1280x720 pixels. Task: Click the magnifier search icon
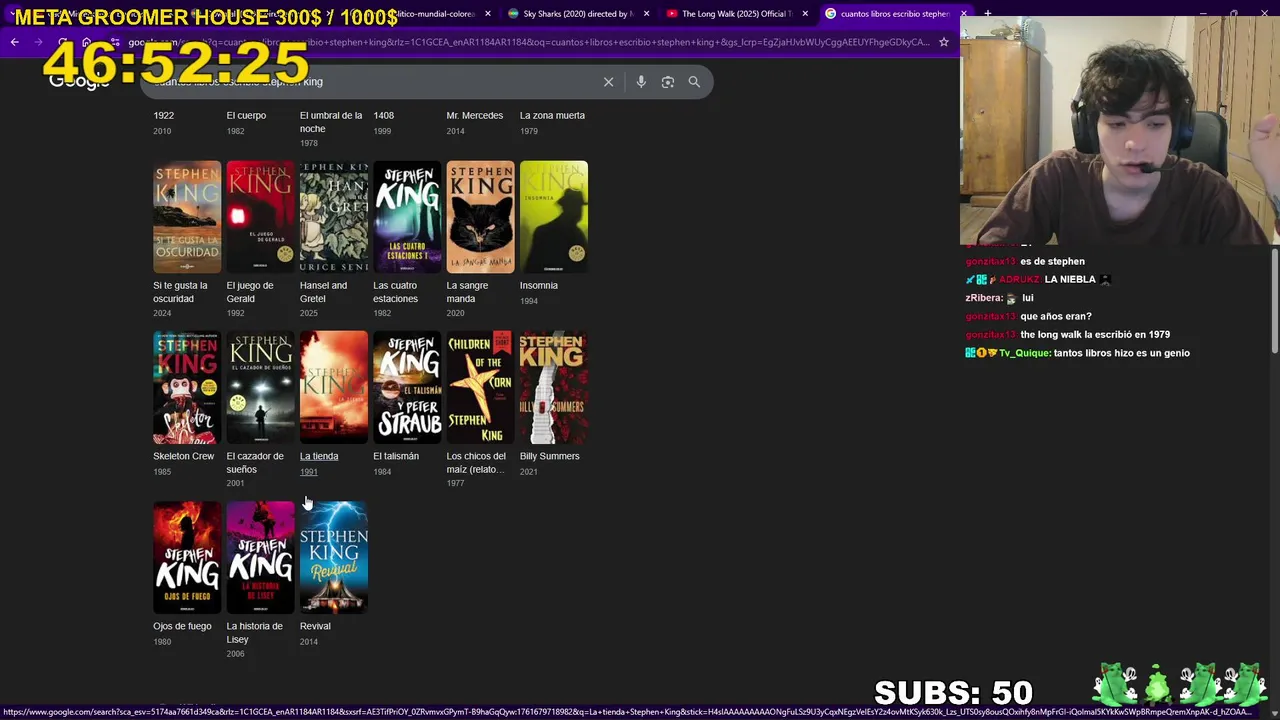click(694, 82)
